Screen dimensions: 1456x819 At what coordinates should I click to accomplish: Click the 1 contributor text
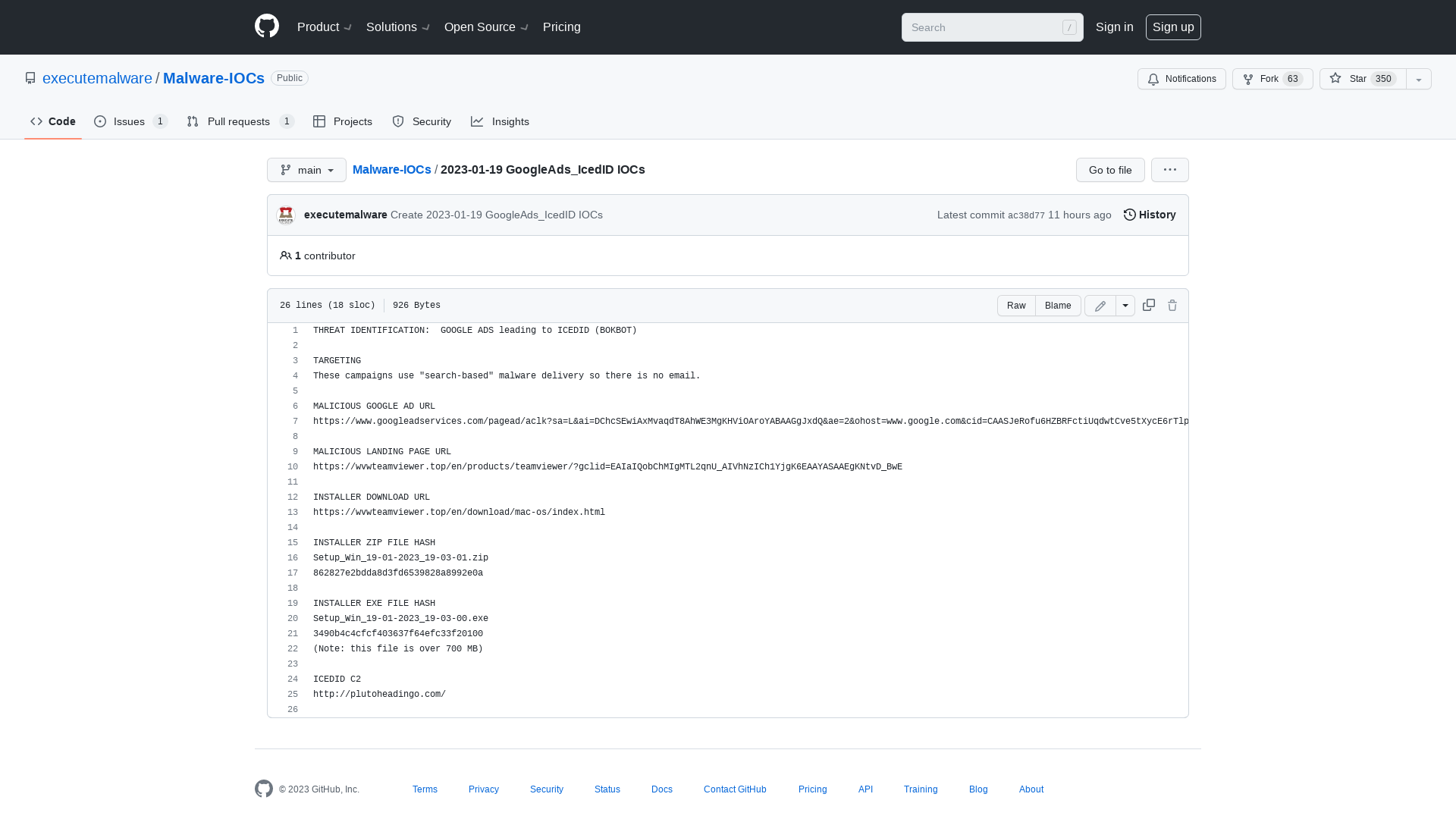[318, 256]
